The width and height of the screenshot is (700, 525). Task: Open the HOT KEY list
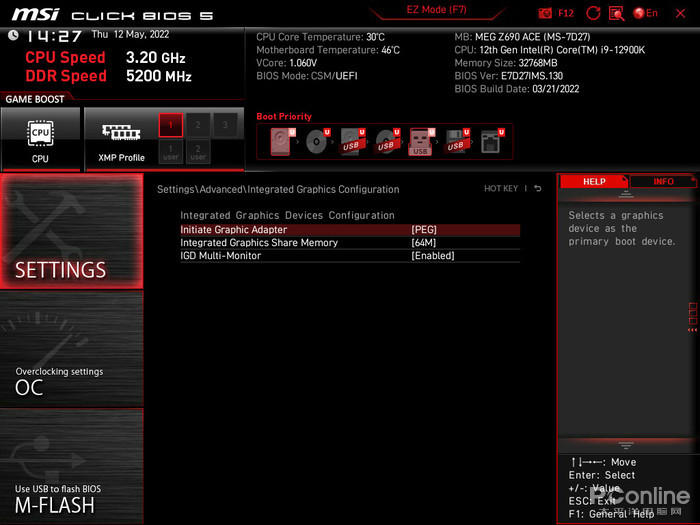501,188
